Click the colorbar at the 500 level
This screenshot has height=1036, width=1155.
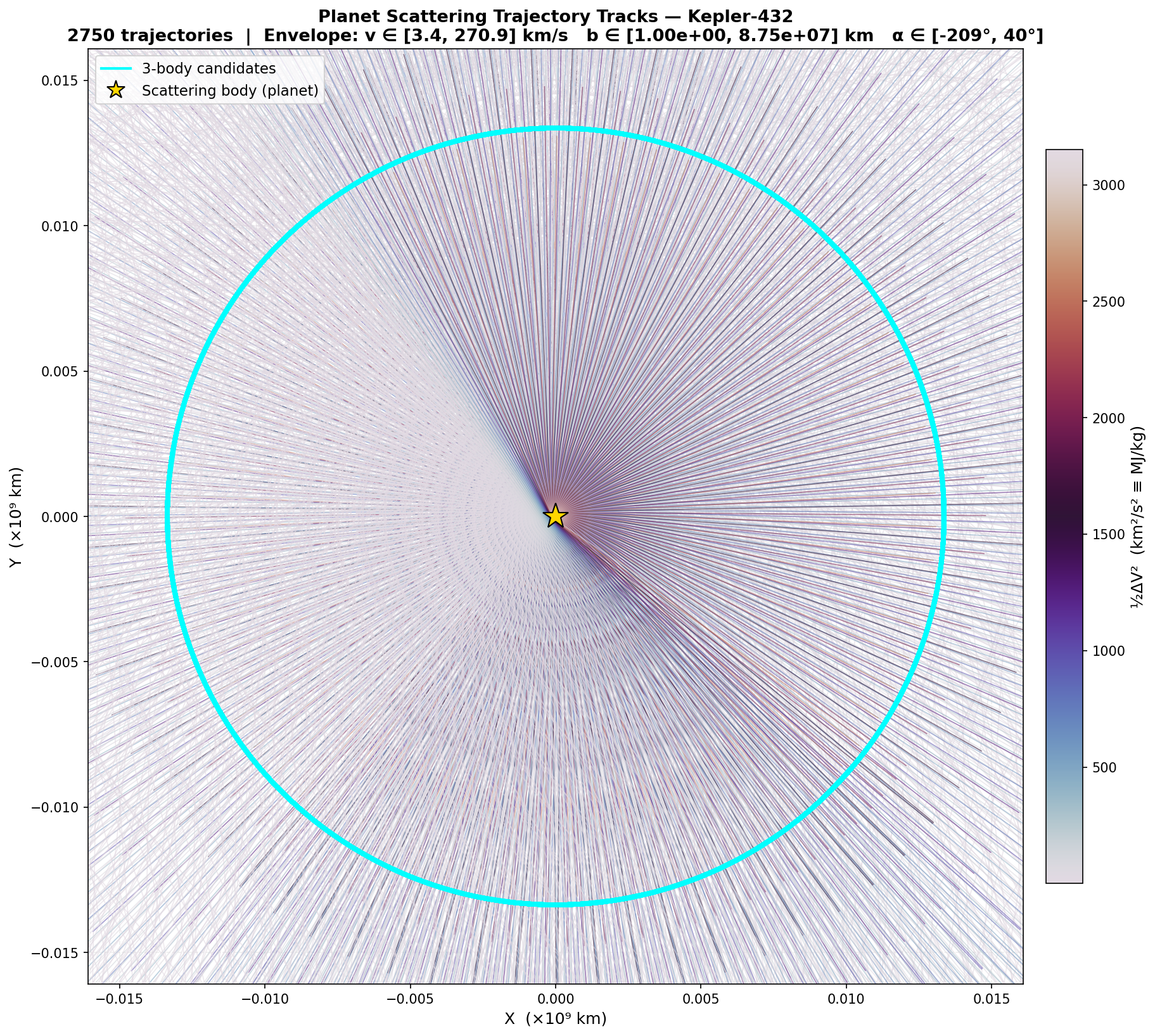tap(1064, 767)
